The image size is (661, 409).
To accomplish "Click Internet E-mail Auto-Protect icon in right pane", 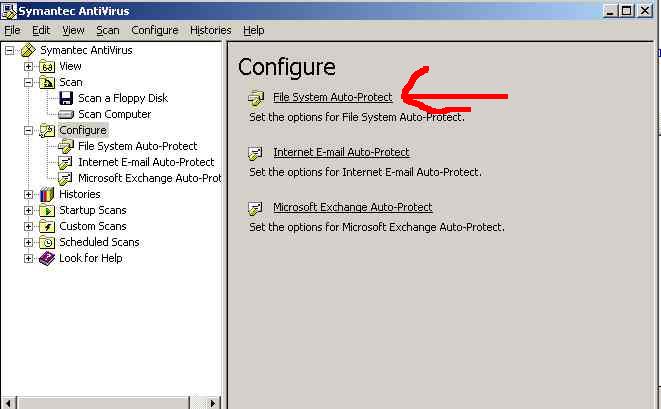I will 256,153.
